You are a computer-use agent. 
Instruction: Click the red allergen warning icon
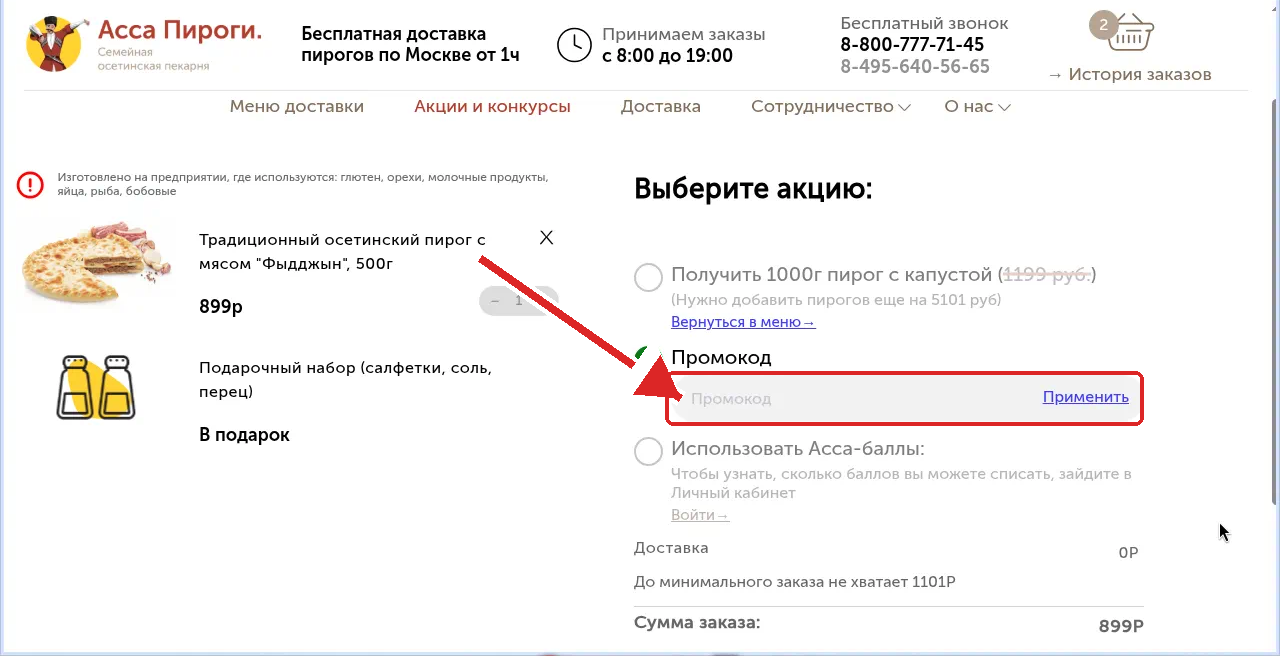tap(31, 184)
